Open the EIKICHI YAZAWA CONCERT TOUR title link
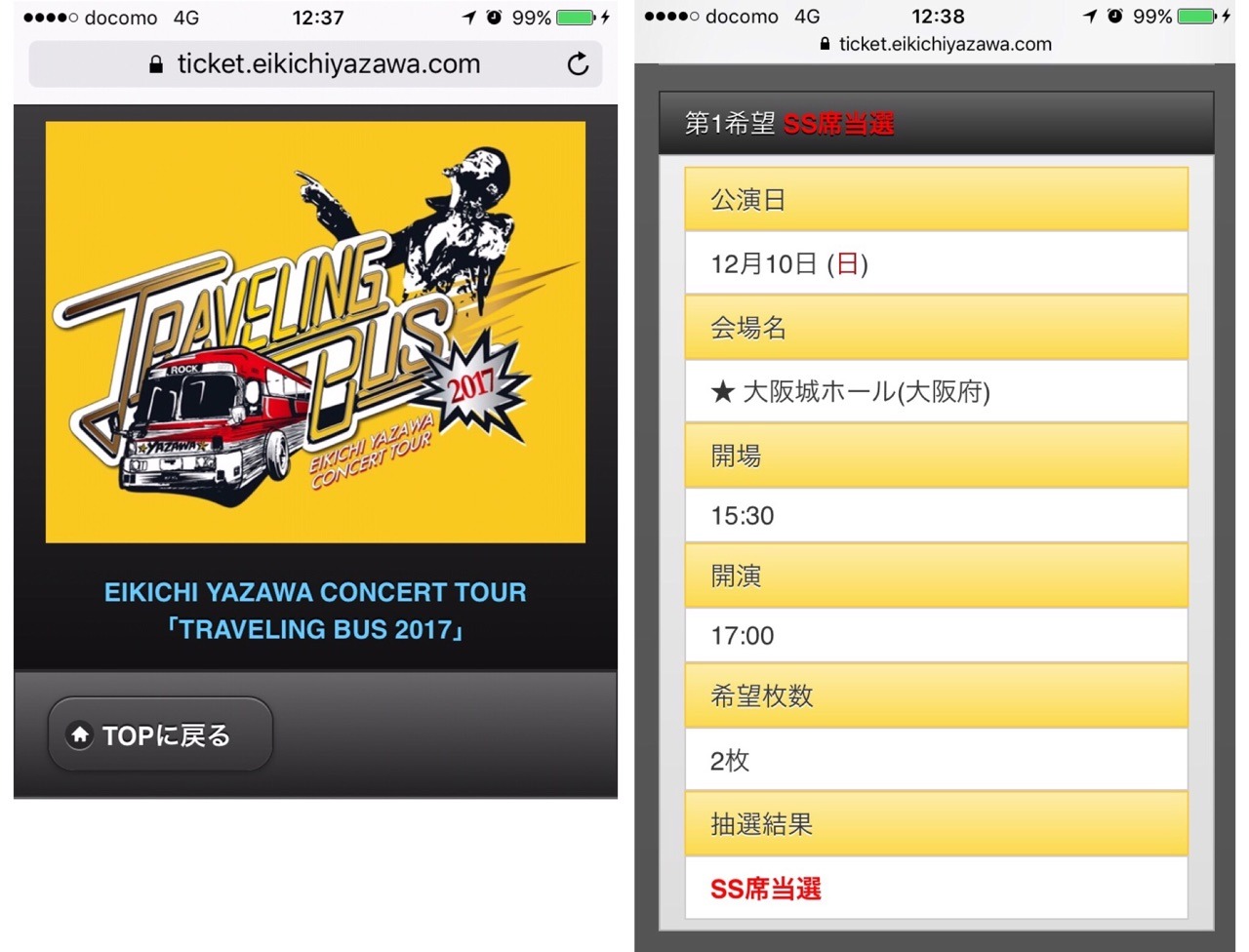 pos(315,611)
